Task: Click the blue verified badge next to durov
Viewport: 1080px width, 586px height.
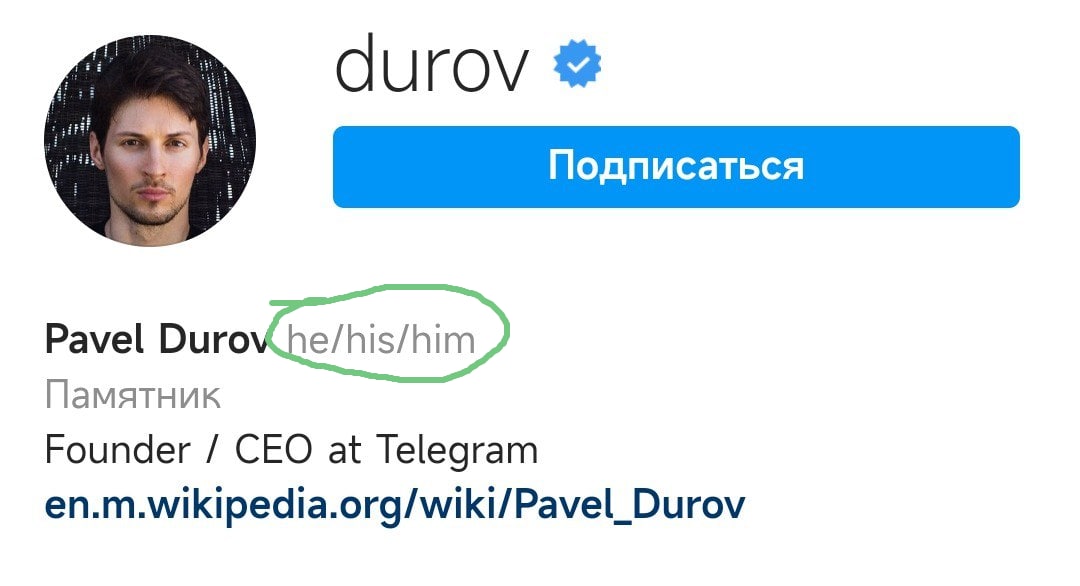Action: 577,63
